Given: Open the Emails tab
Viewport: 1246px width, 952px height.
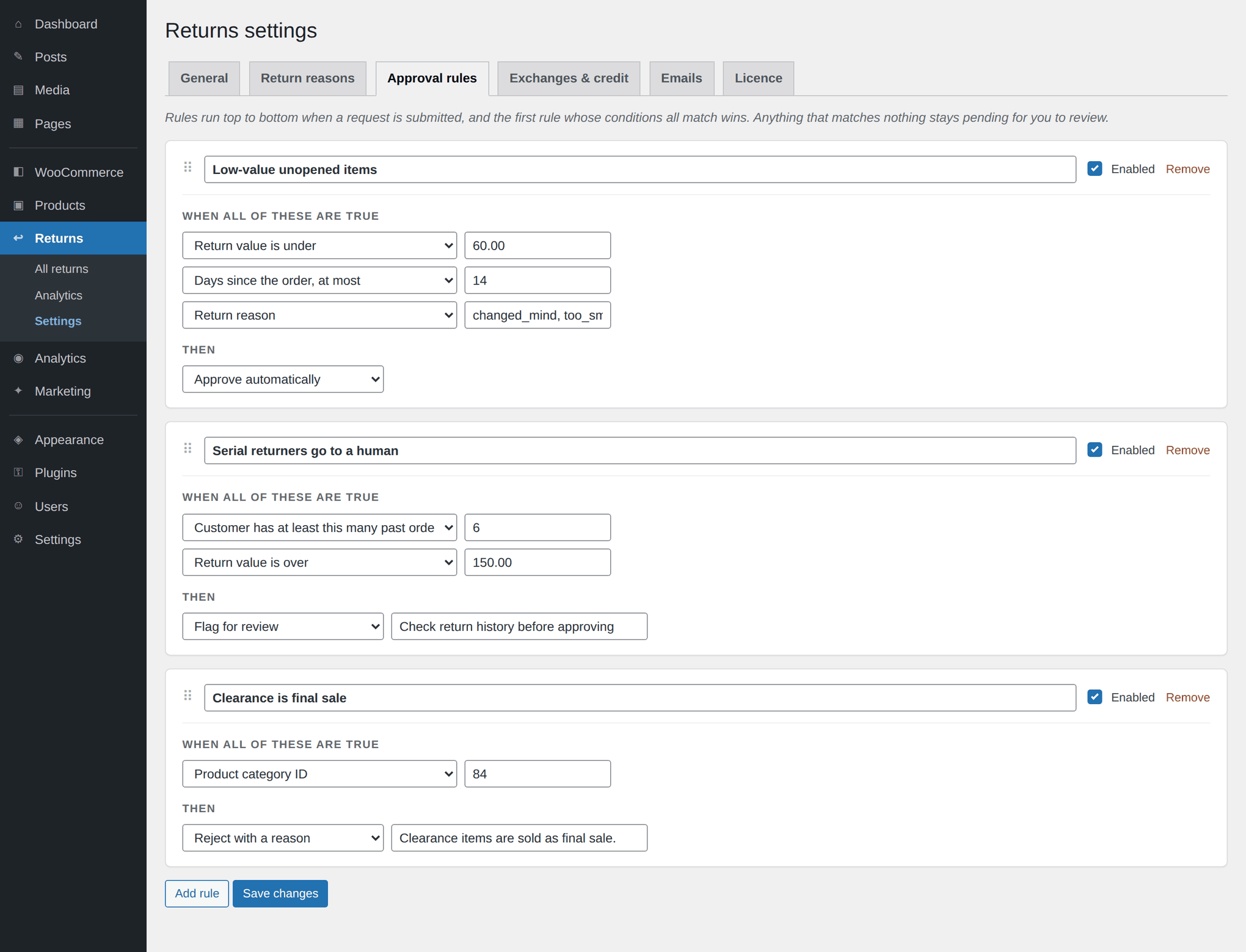Looking at the screenshot, I should (x=682, y=78).
